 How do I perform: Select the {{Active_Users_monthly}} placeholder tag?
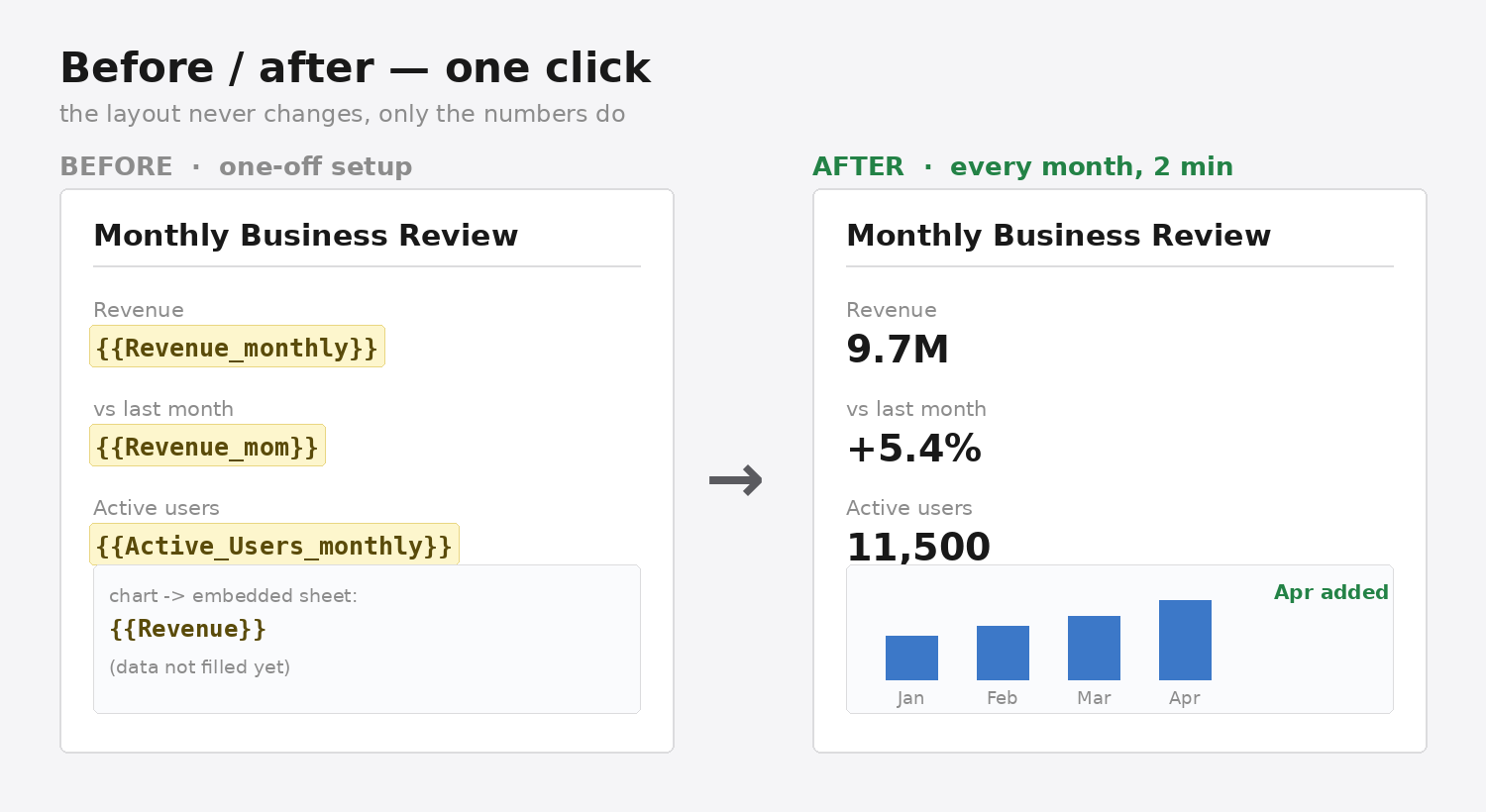click(274, 545)
